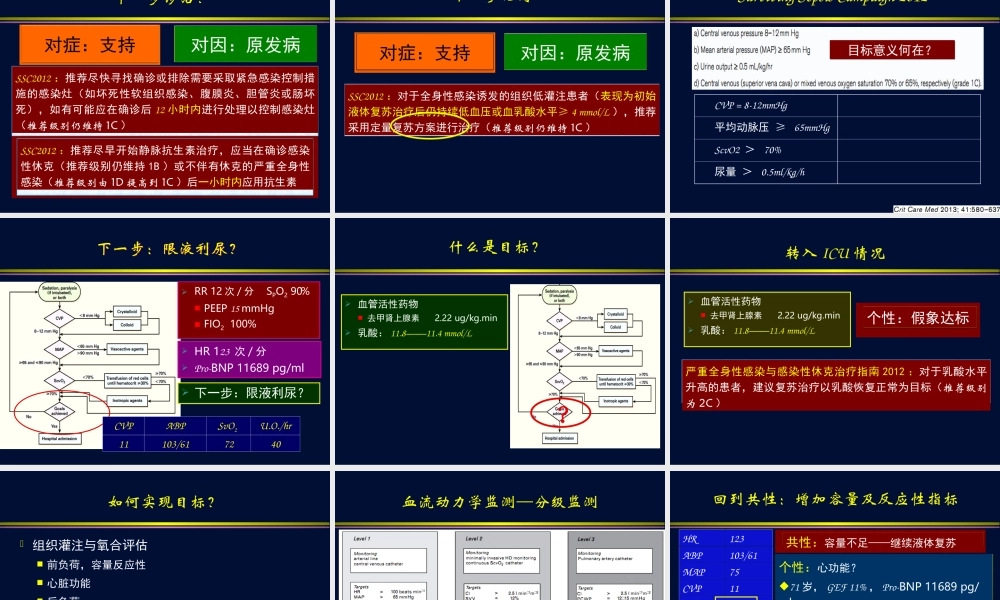Viewport: 1000px width, 600px height.
Task: Select the Hospital admission end box
Action: click(60, 438)
